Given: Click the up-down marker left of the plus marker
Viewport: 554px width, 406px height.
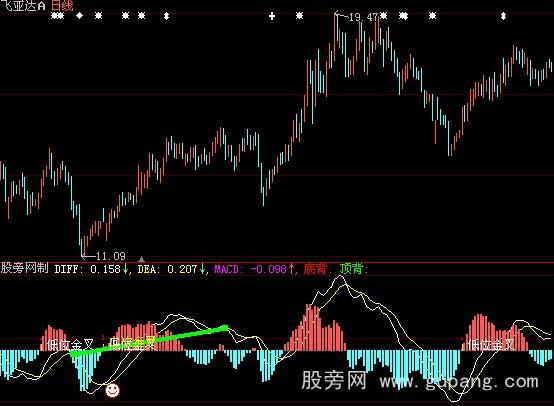Looking at the screenshot, I should pos(166,16).
